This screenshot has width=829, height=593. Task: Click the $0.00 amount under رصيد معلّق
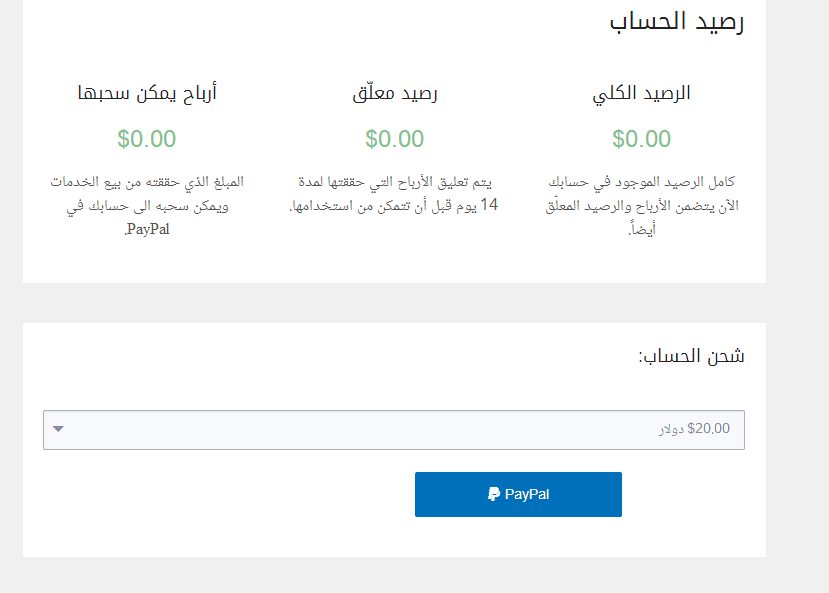(395, 139)
